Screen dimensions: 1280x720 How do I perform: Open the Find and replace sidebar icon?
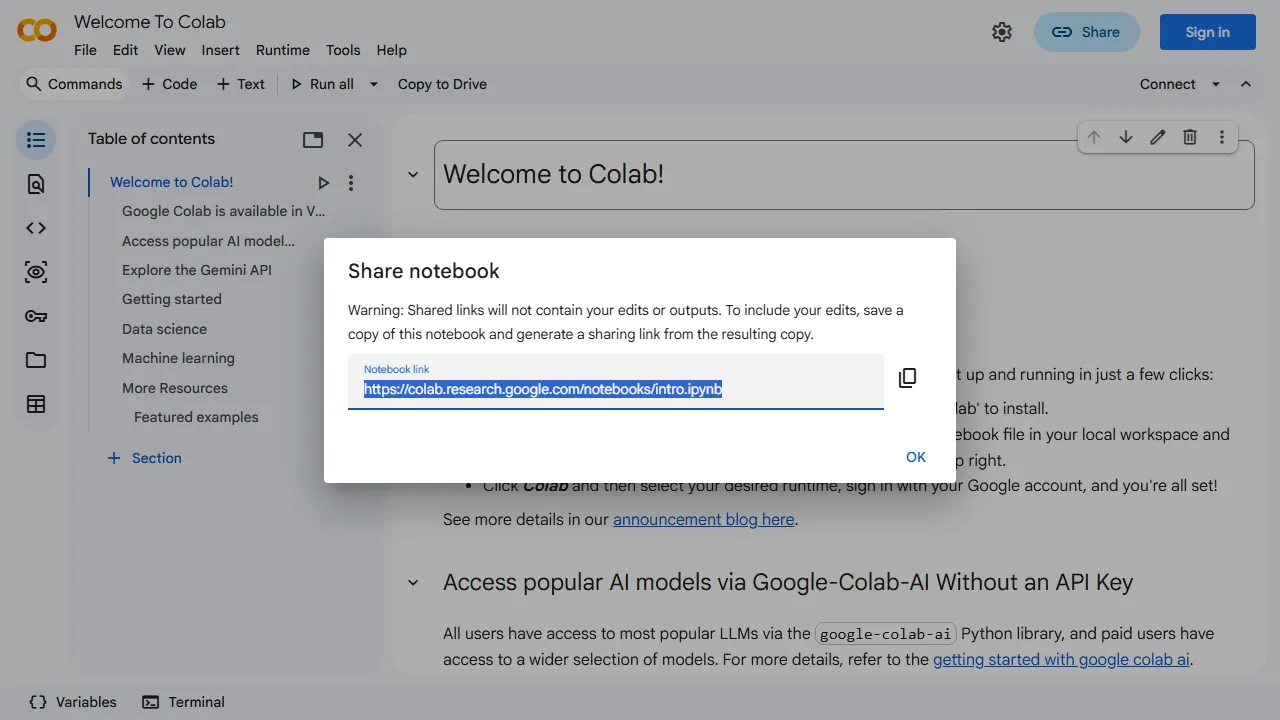click(36, 184)
